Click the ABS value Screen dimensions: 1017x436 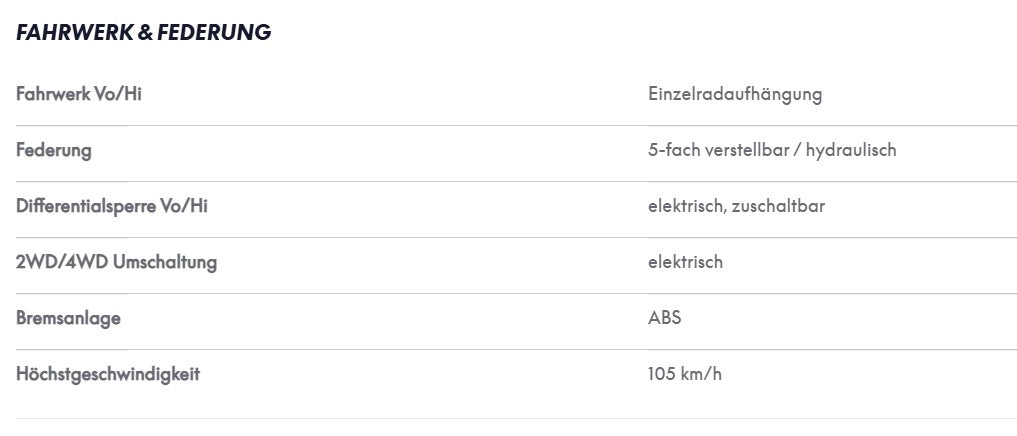(x=664, y=319)
